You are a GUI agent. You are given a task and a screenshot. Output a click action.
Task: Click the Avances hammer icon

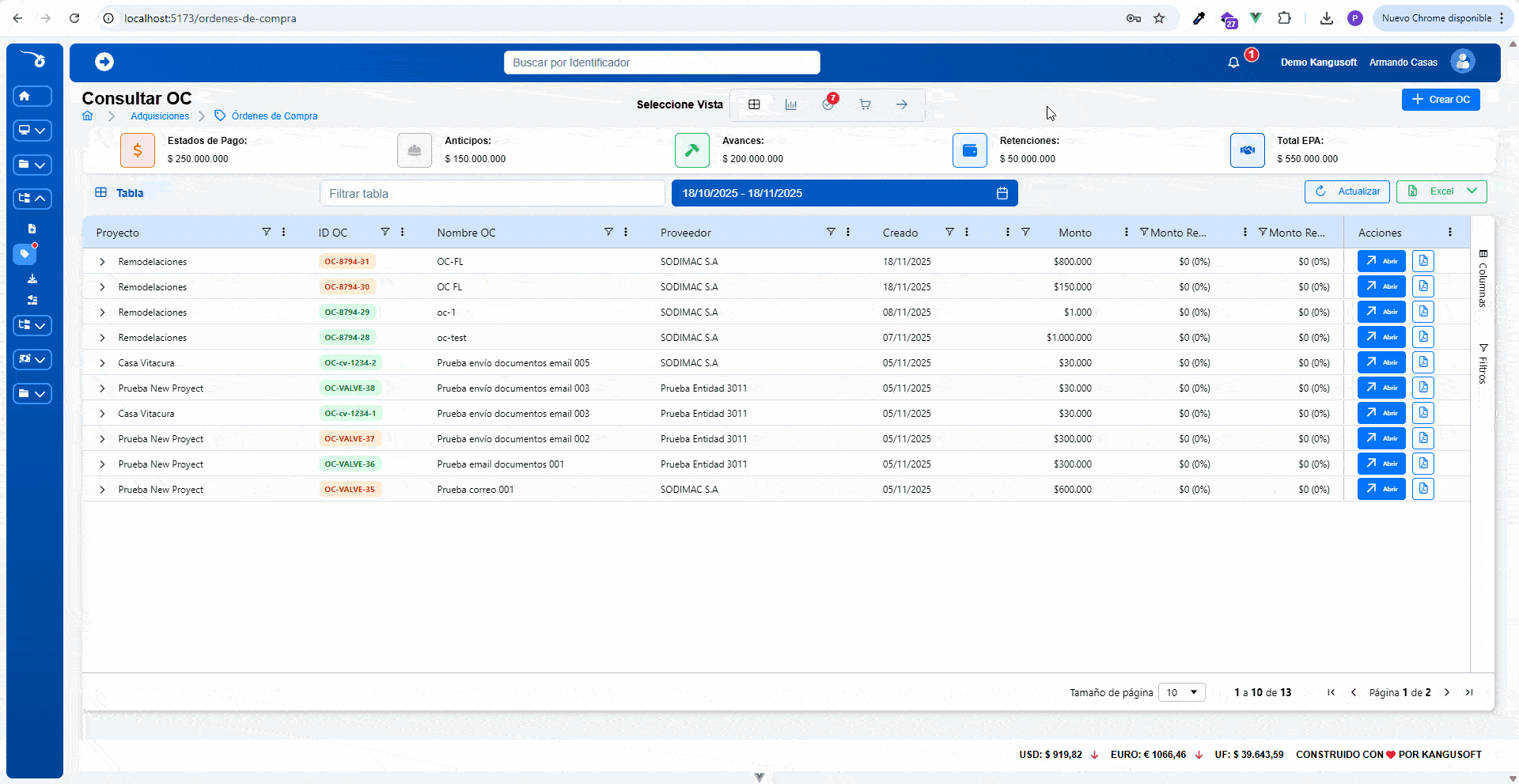click(x=692, y=150)
